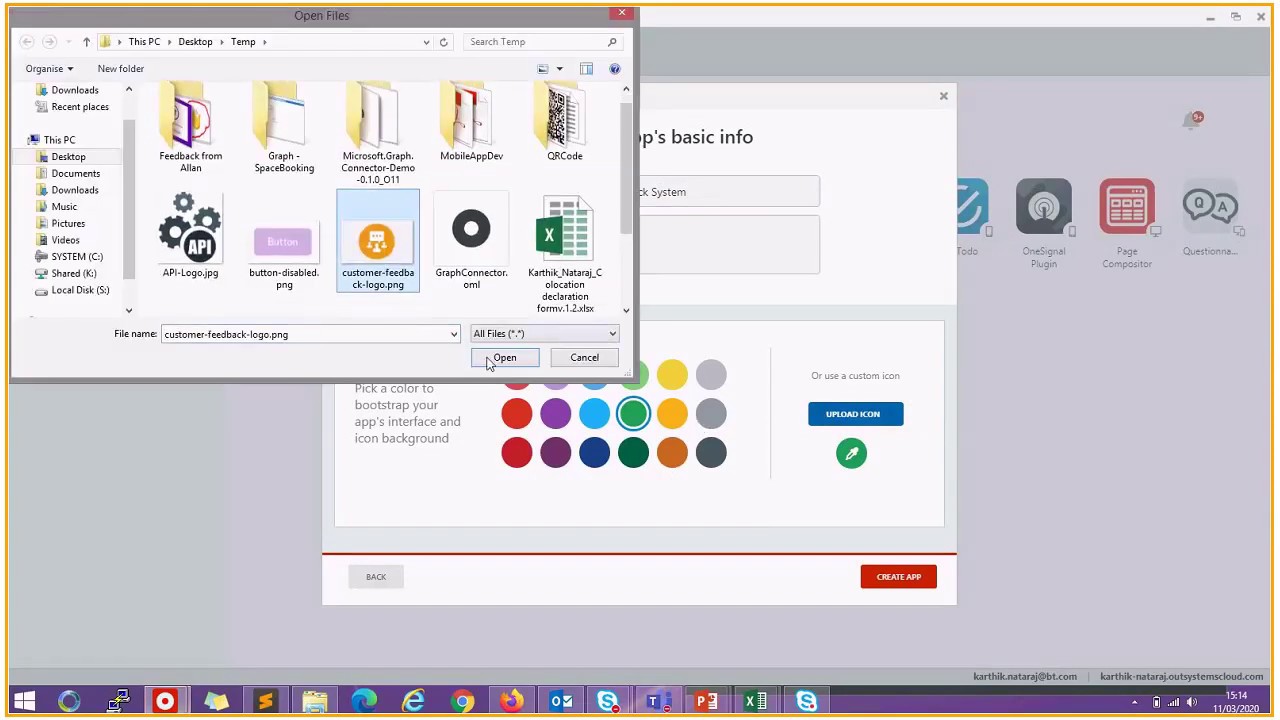Open the Microsoft.Graph.Connector-Demo folder

pos(377,135)
